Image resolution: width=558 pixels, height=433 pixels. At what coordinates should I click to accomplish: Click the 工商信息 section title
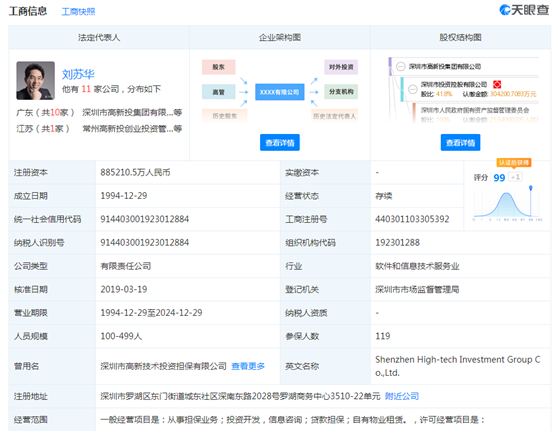[x=28, y=11]
